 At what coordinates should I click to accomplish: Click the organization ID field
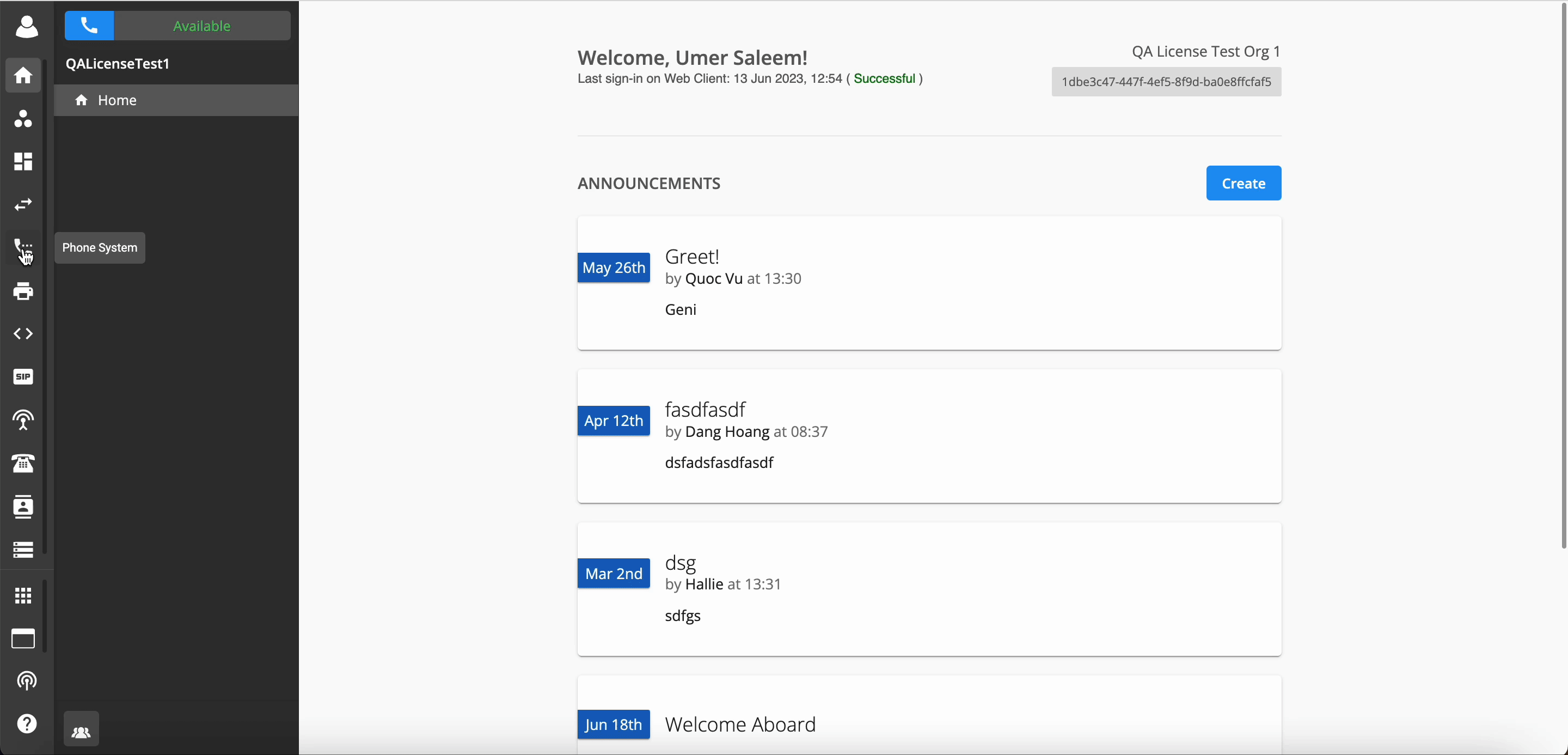1166,82
